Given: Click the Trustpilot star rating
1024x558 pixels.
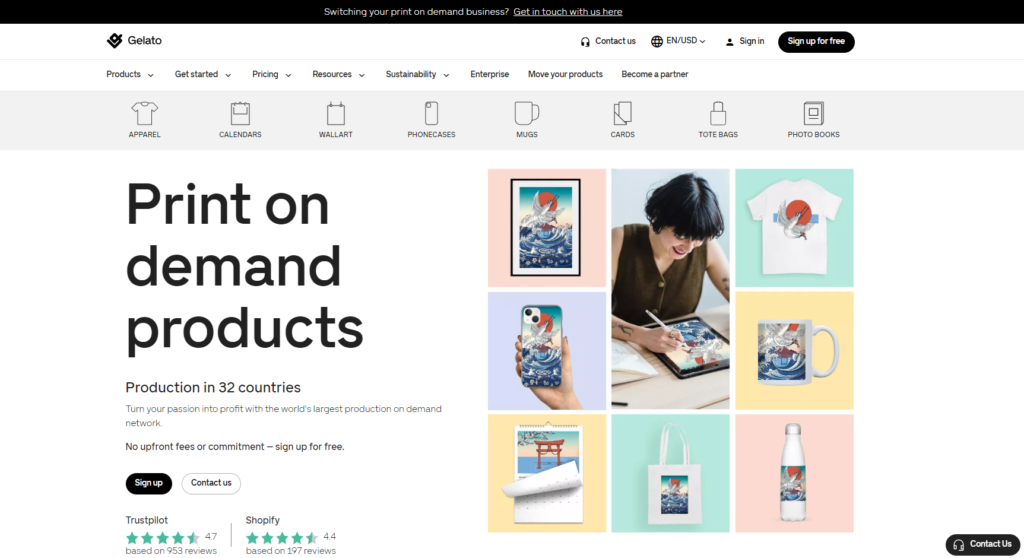Looking at the screenshot, I should [x=163, y=538].
